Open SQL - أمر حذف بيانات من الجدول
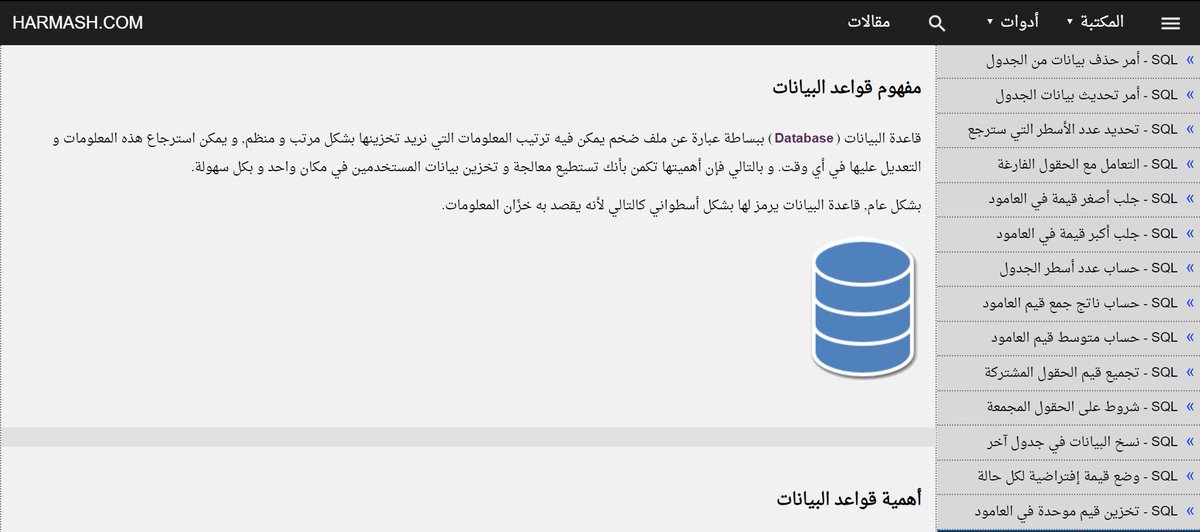Viewport: 1200px width, 532px height. click(x=1068, y=61)
